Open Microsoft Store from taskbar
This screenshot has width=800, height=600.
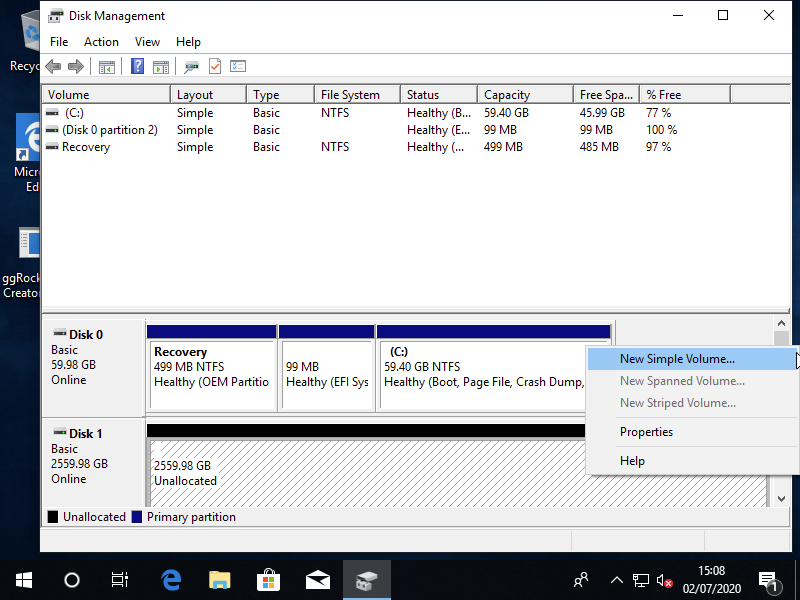[268, 580]
